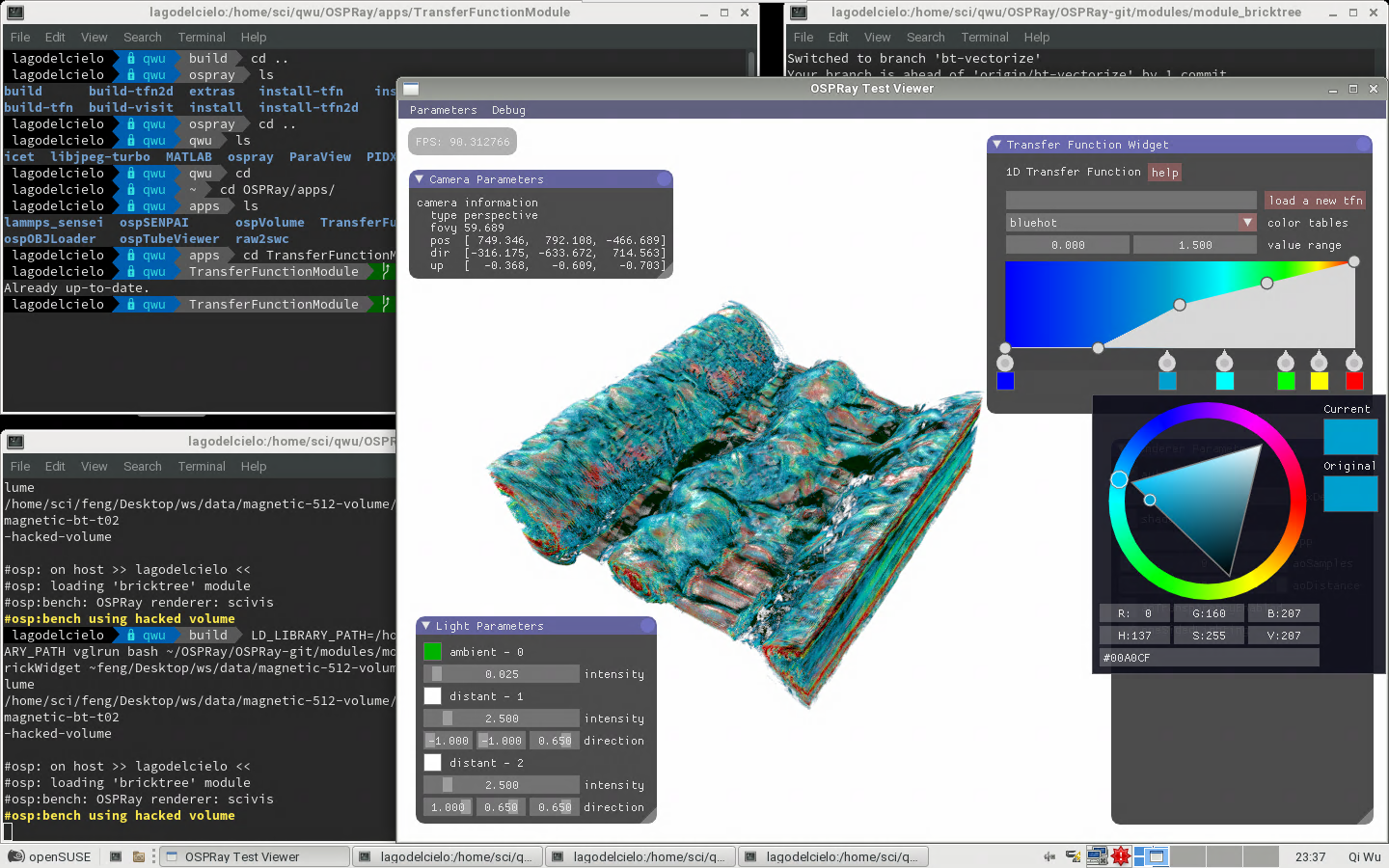
Task: Click the OSPRay Test Viewer window icon
Action: tap(411, 89)
